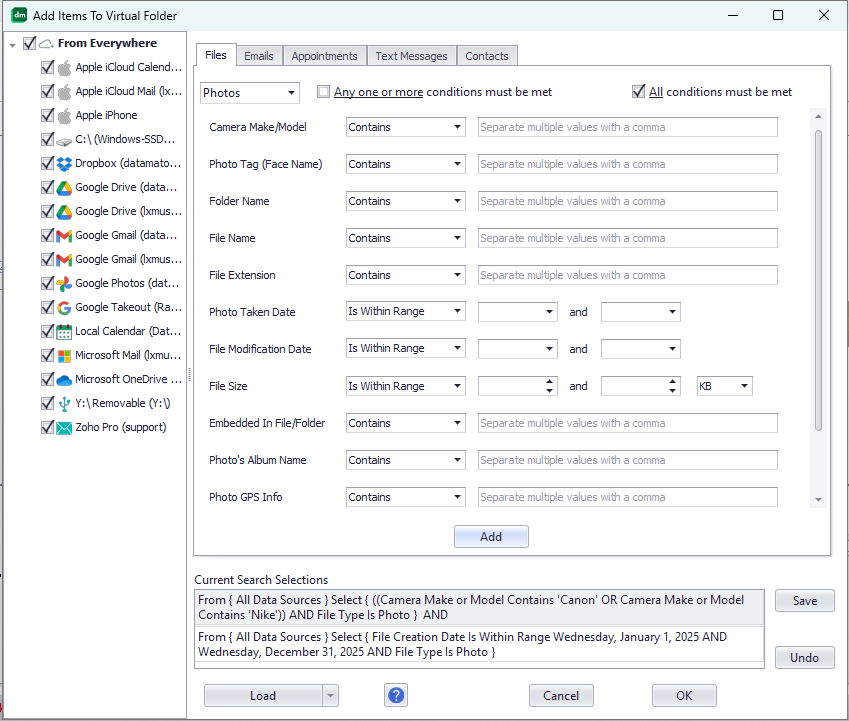Collapse the From Everywhere tree node
849x721 pixels.
(x=11, y=43)
